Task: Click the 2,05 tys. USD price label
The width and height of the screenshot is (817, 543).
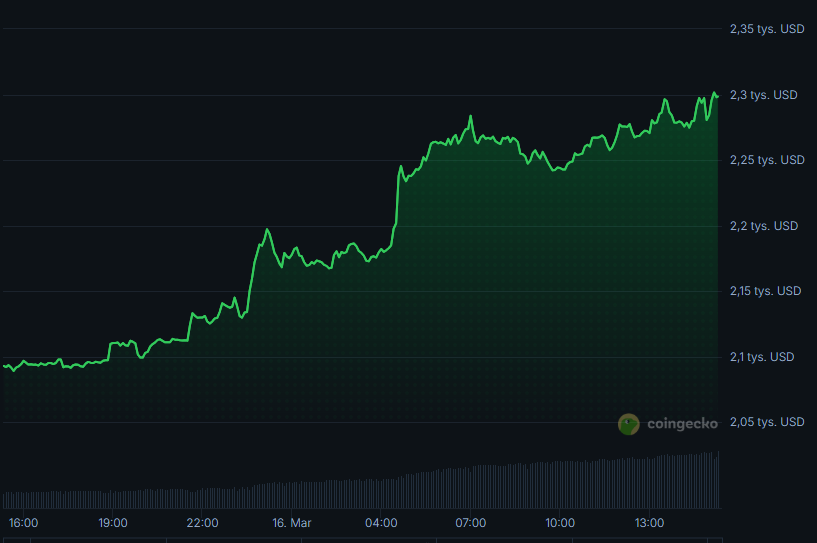Action: coord(767,422)
